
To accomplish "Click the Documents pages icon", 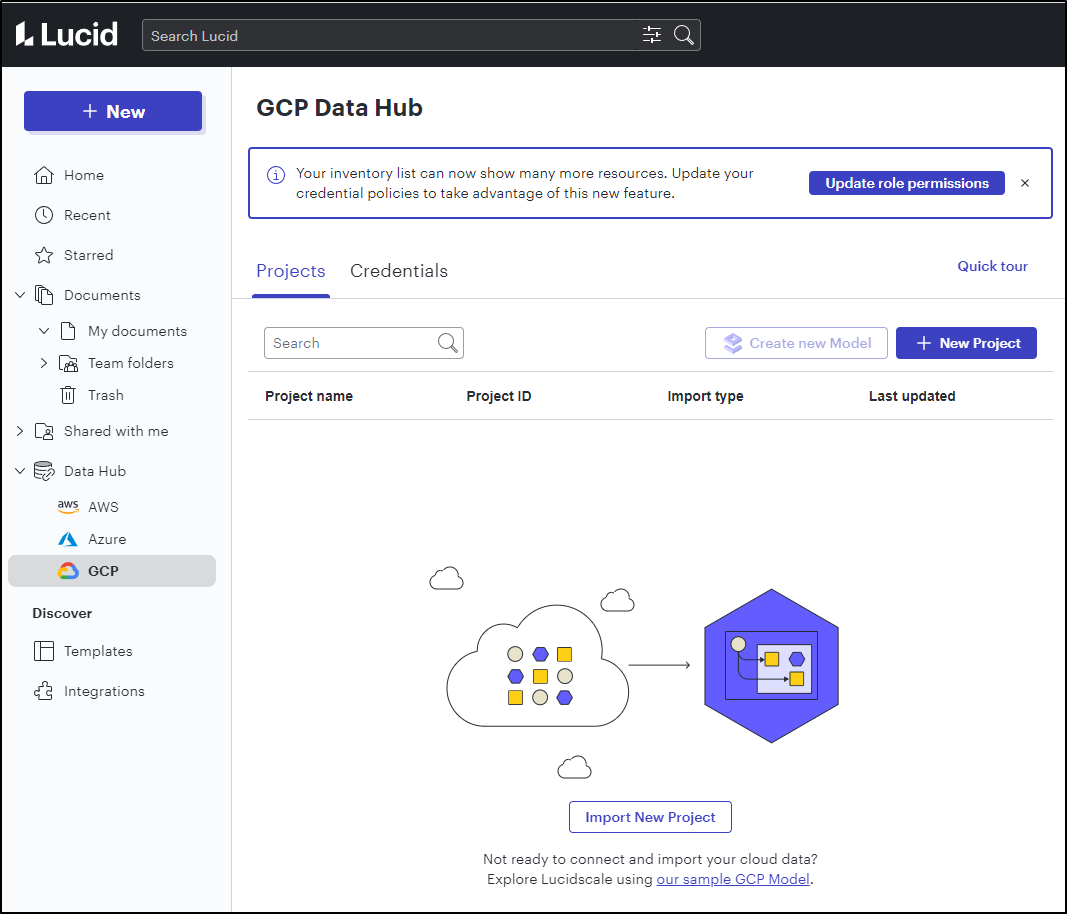I will 44,295.
